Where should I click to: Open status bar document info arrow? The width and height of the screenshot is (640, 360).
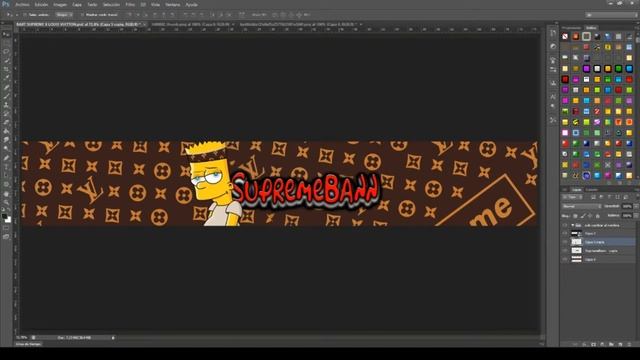(113, 338)
